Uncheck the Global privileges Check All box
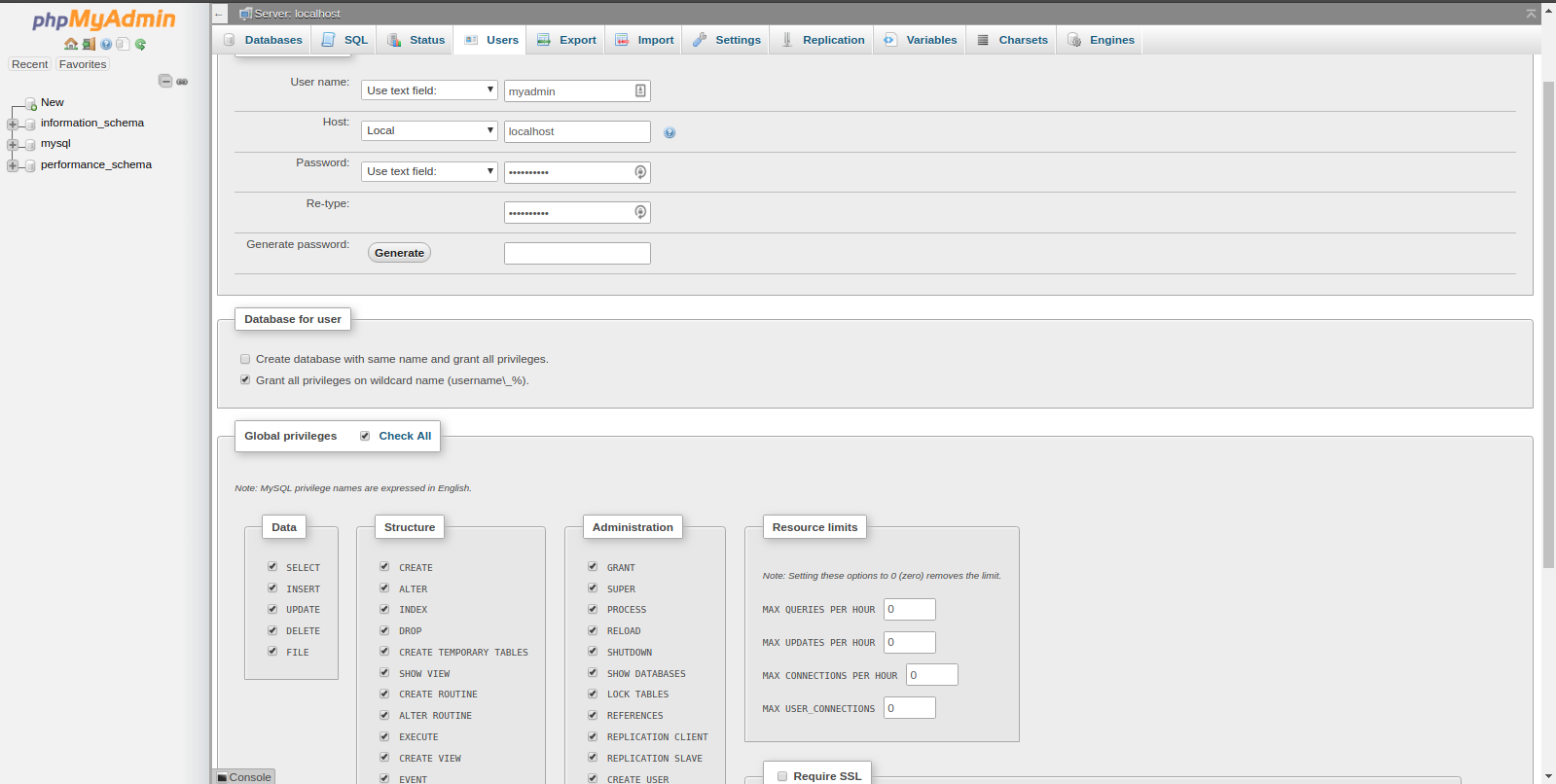1556x784 pixels. coord(365,436)
